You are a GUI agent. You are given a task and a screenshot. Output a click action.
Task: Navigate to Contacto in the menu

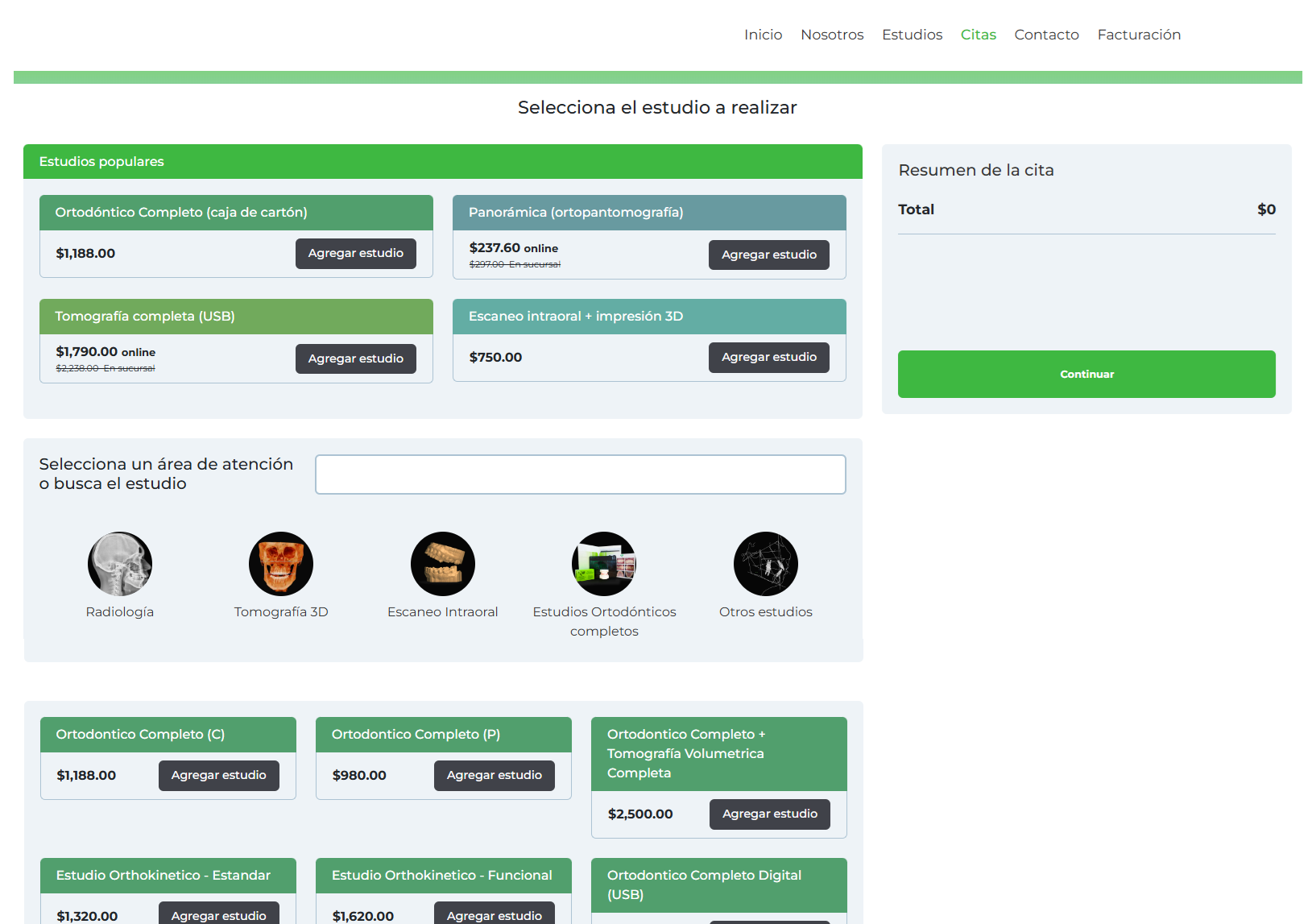[1046, 35]
